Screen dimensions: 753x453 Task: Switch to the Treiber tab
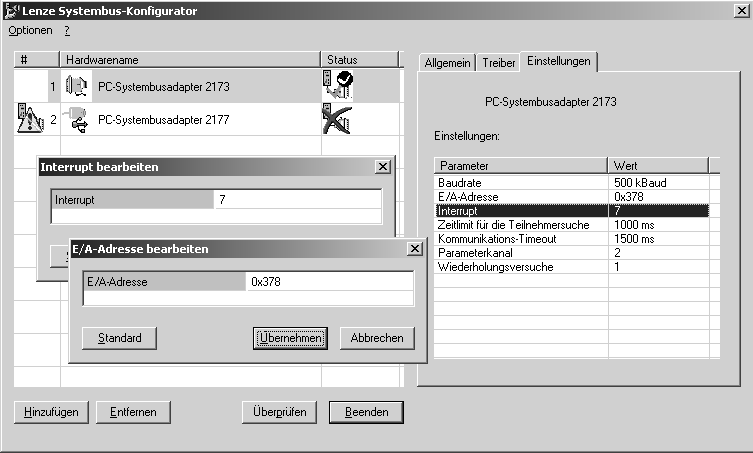pyautogui.click(x=499, y=62)
